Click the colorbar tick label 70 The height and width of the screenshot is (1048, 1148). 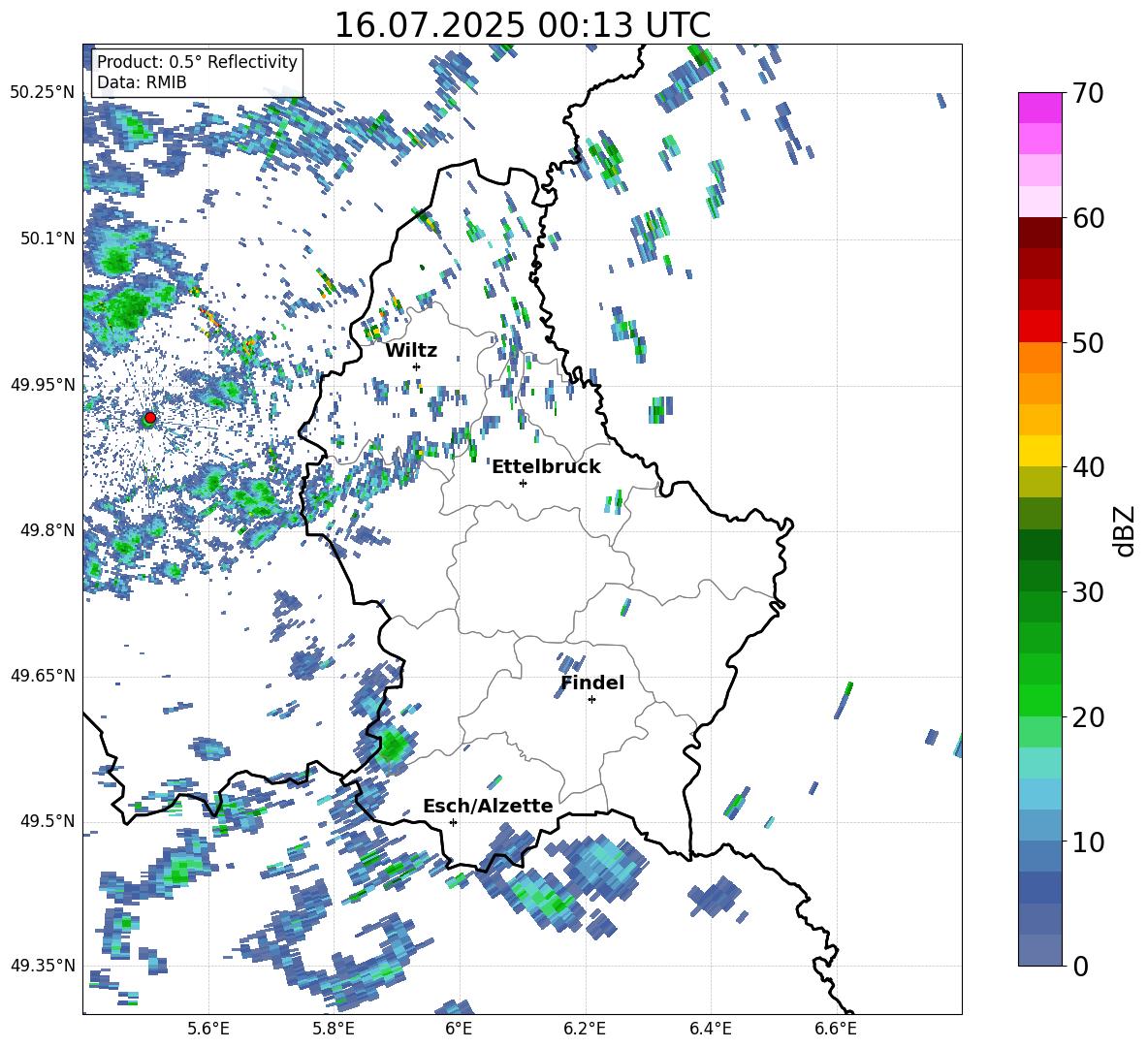1088,93
